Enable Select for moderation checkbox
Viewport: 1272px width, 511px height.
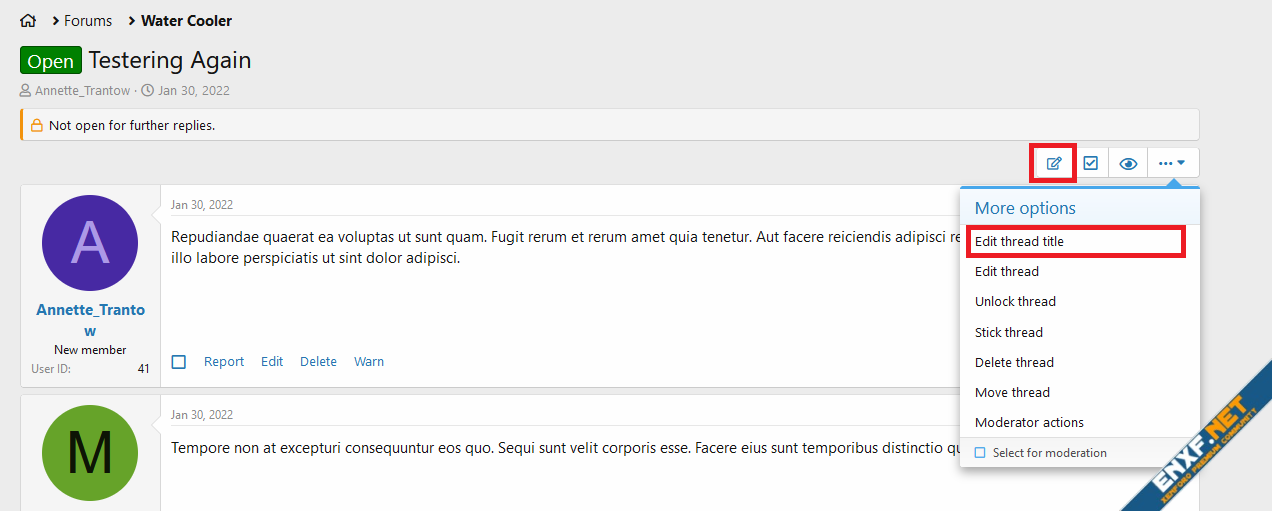point(980,453)
